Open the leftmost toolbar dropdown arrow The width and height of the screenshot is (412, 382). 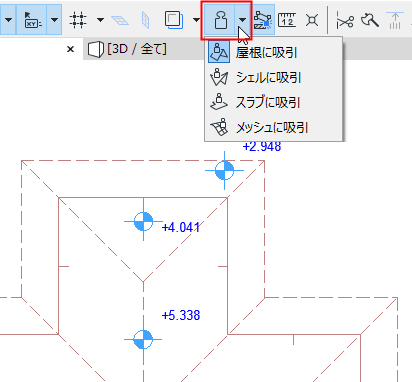tap(9, 20)
